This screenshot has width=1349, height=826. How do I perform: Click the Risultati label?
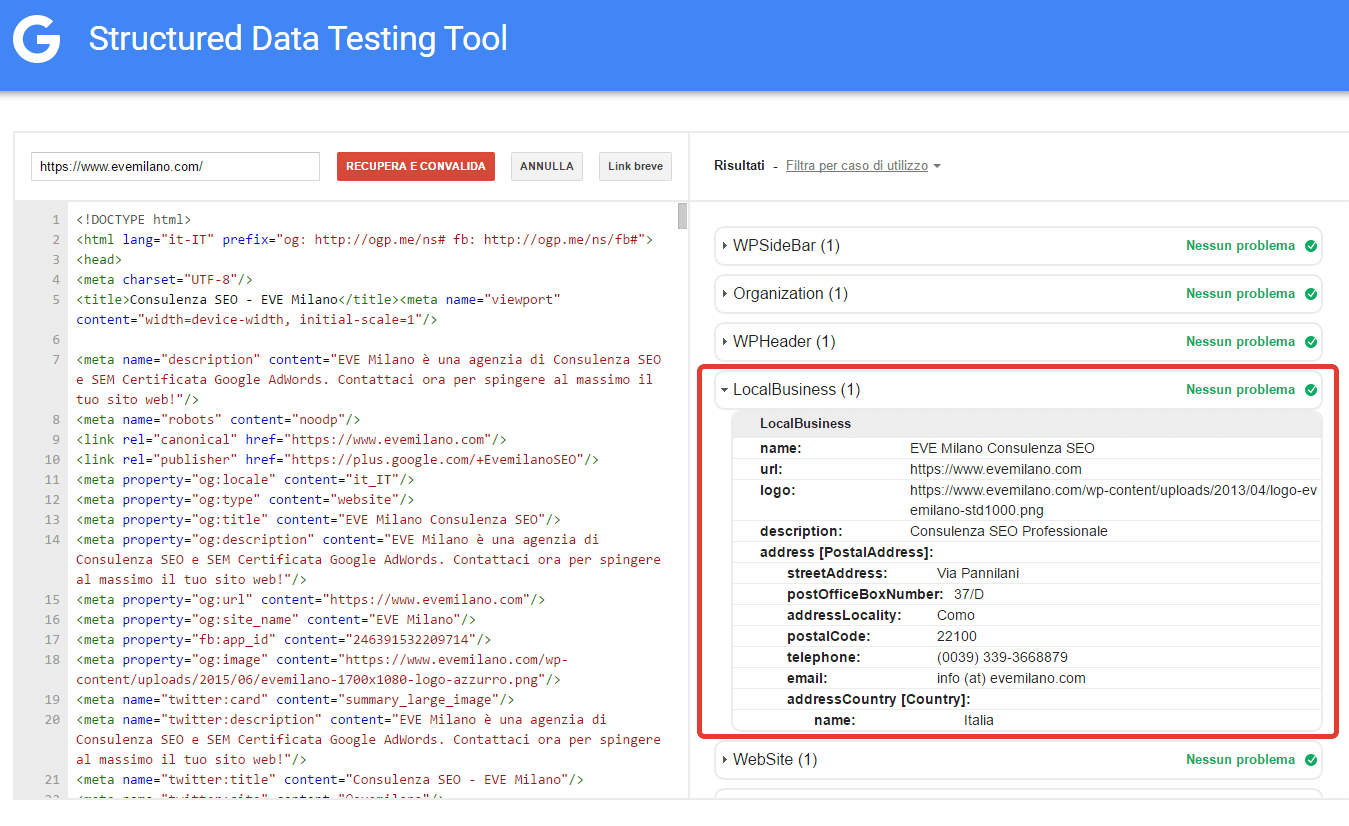739,166
